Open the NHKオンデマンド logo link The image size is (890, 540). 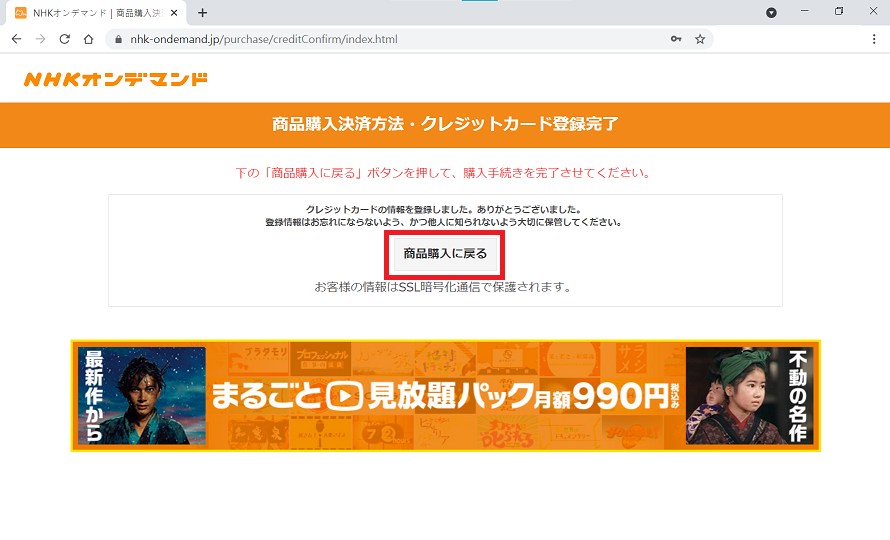(x=116, y=79)
